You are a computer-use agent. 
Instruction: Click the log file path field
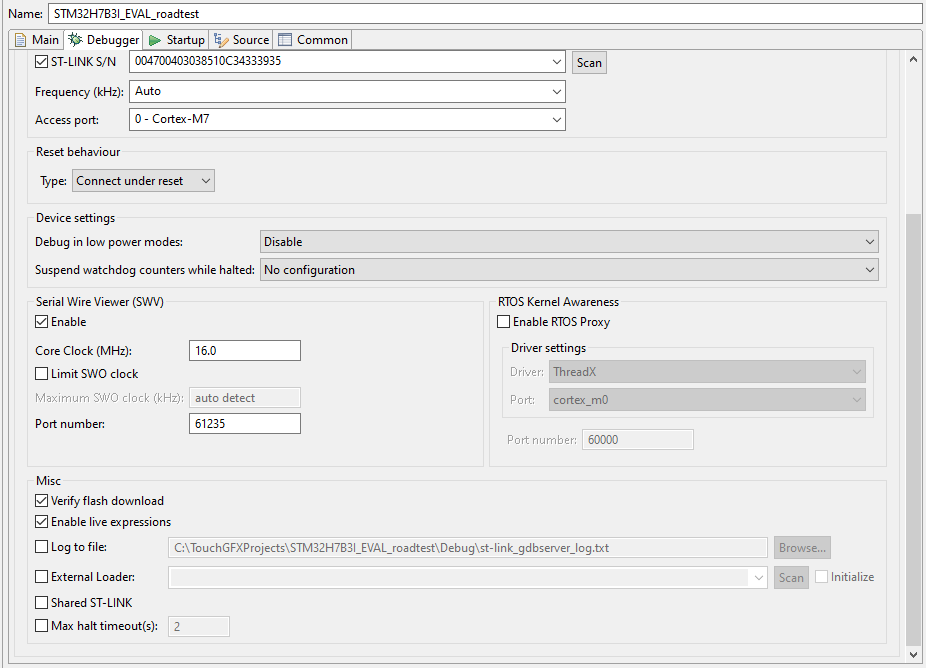click(468, 548)
